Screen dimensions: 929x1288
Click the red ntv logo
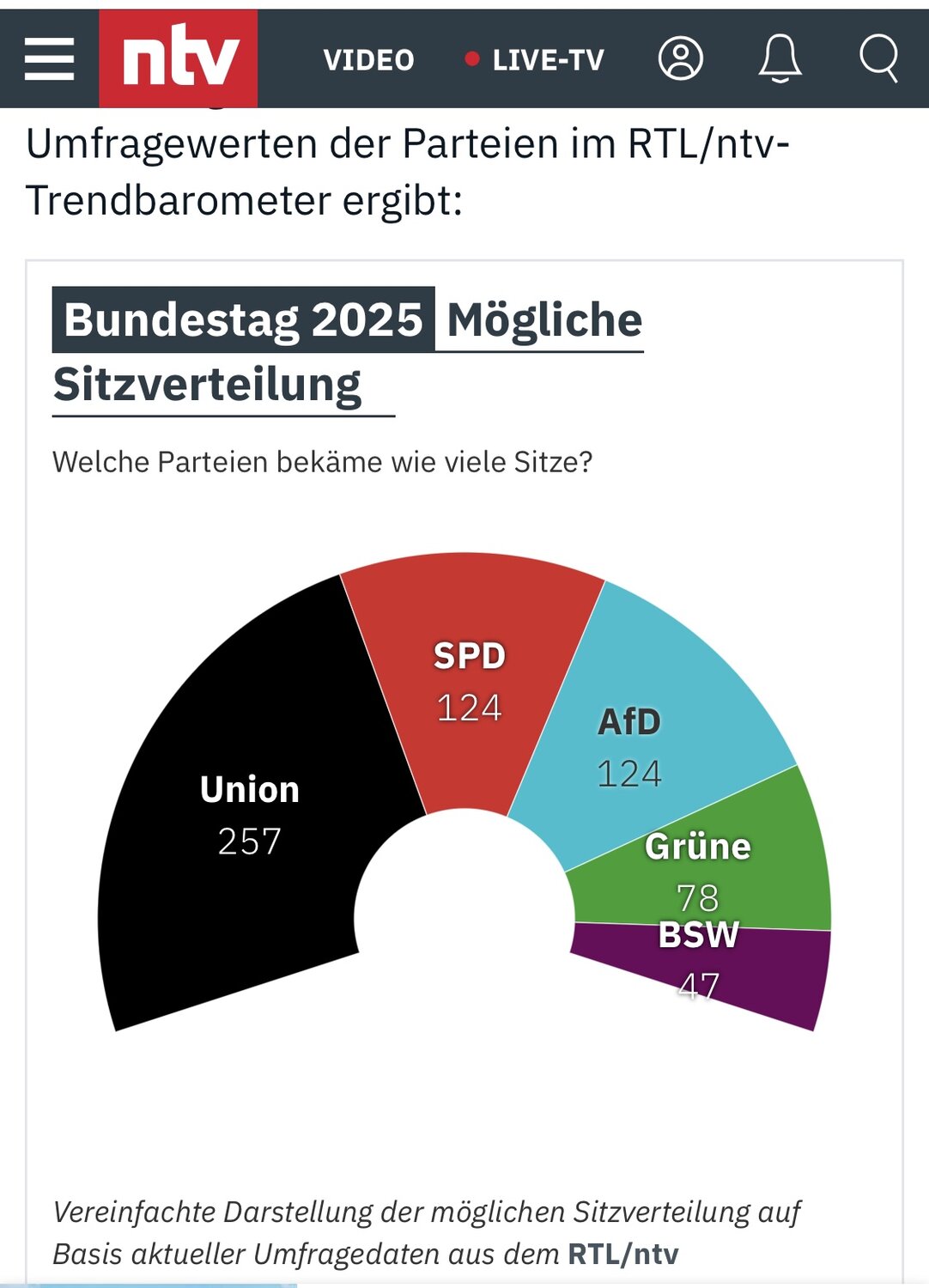click(179, 58)
